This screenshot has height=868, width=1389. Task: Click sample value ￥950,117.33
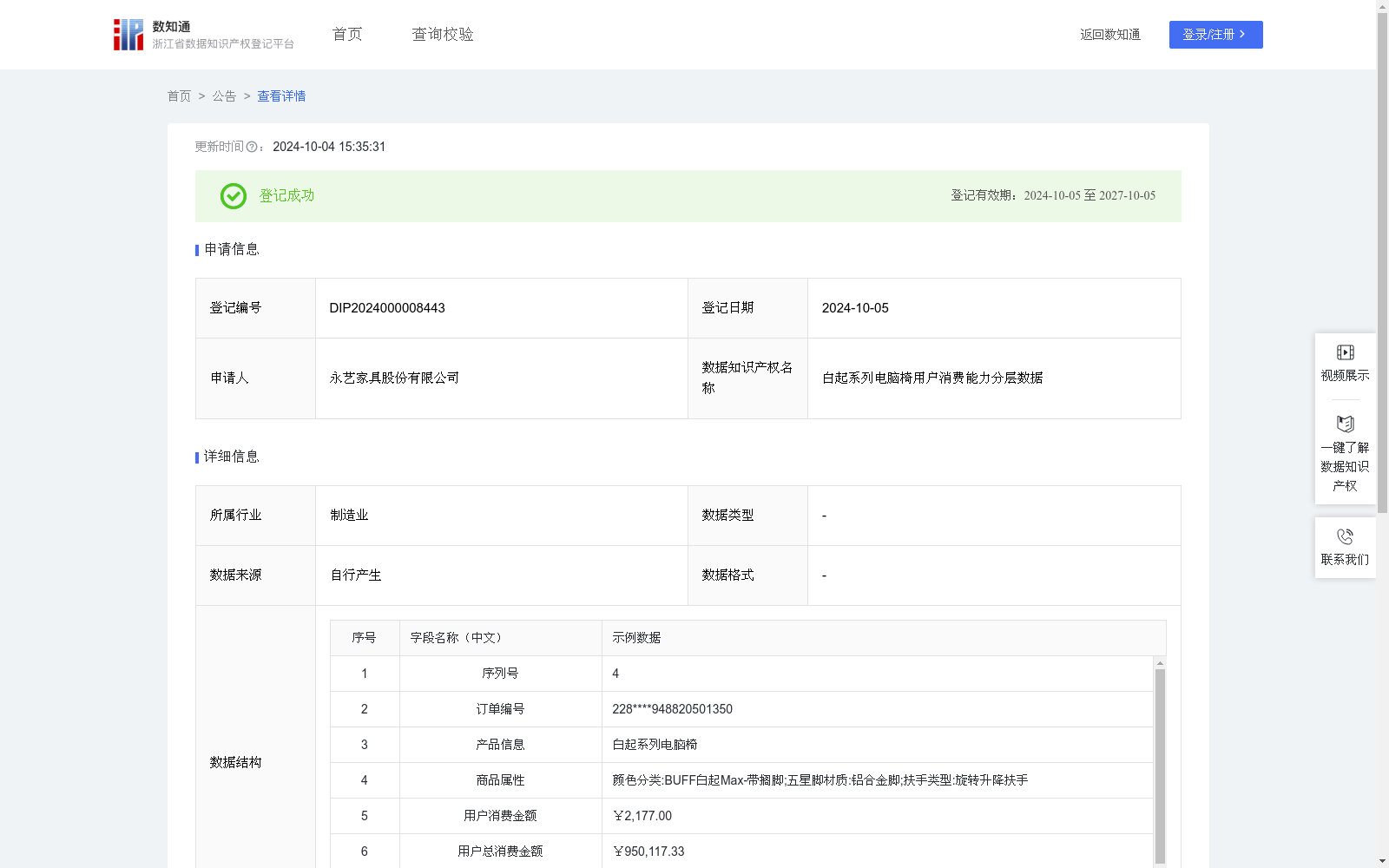coord(648,852)
